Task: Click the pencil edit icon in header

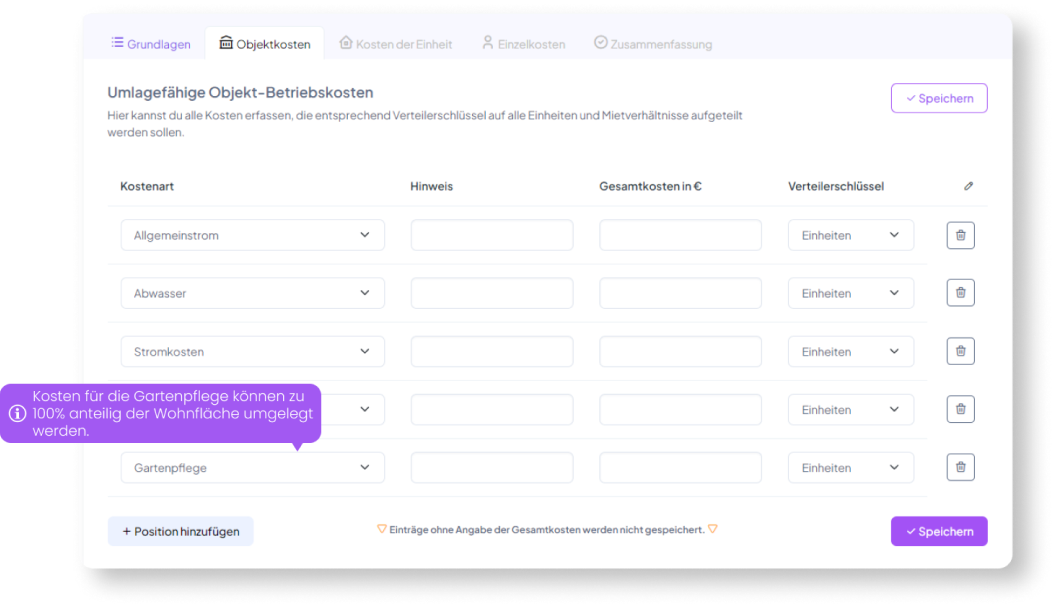Action: [968, 186]
